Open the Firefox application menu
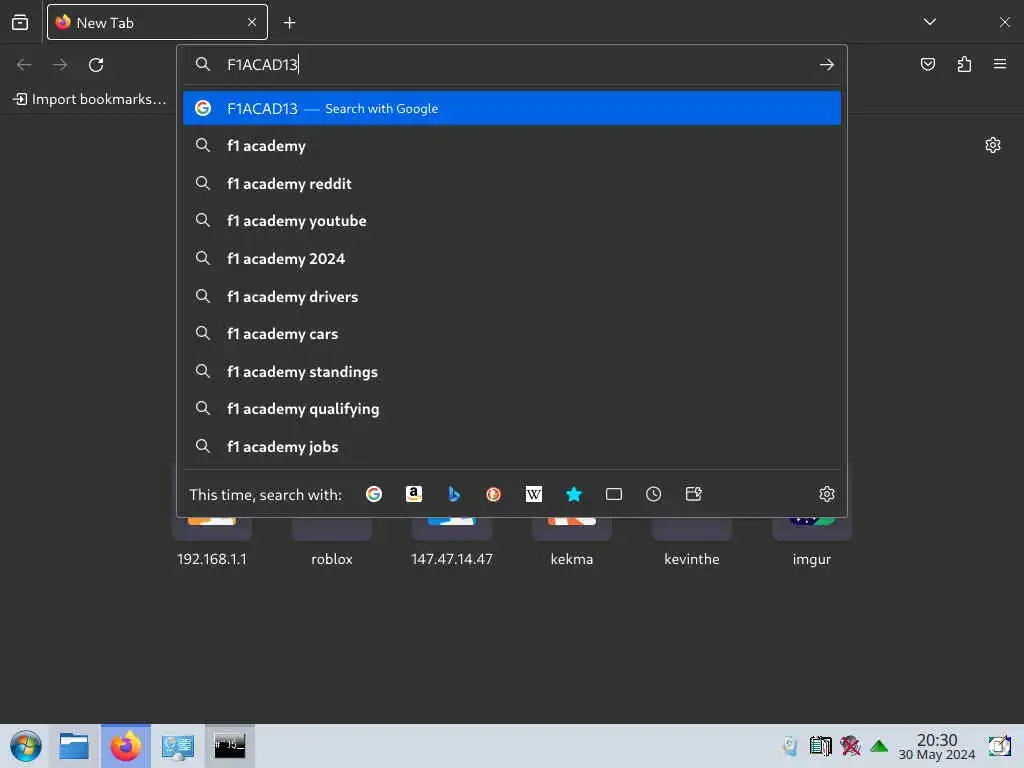This screenshot has width=1024, height=768. pos(1000,64)
